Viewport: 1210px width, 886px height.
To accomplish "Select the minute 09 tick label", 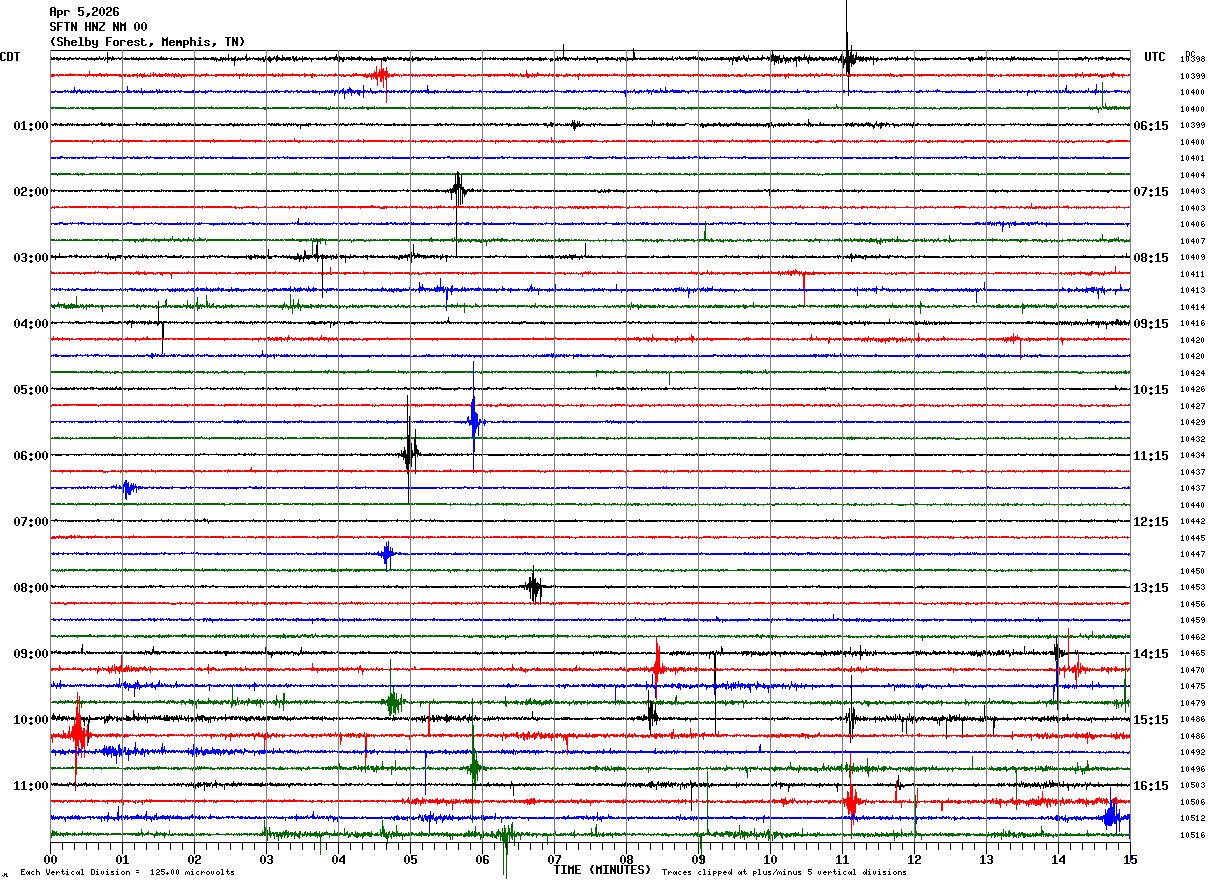I will point(698,859).
